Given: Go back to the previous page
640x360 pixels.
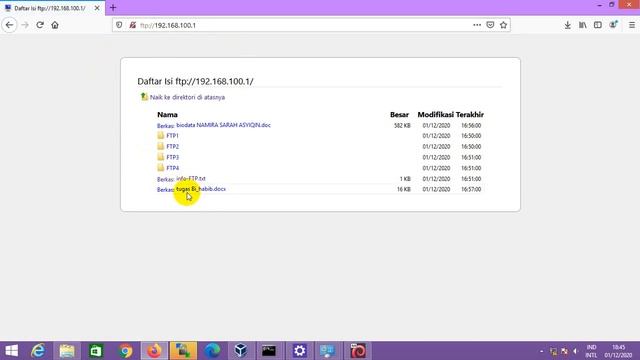Looking at the screenshot, I should tap(9, 25).
